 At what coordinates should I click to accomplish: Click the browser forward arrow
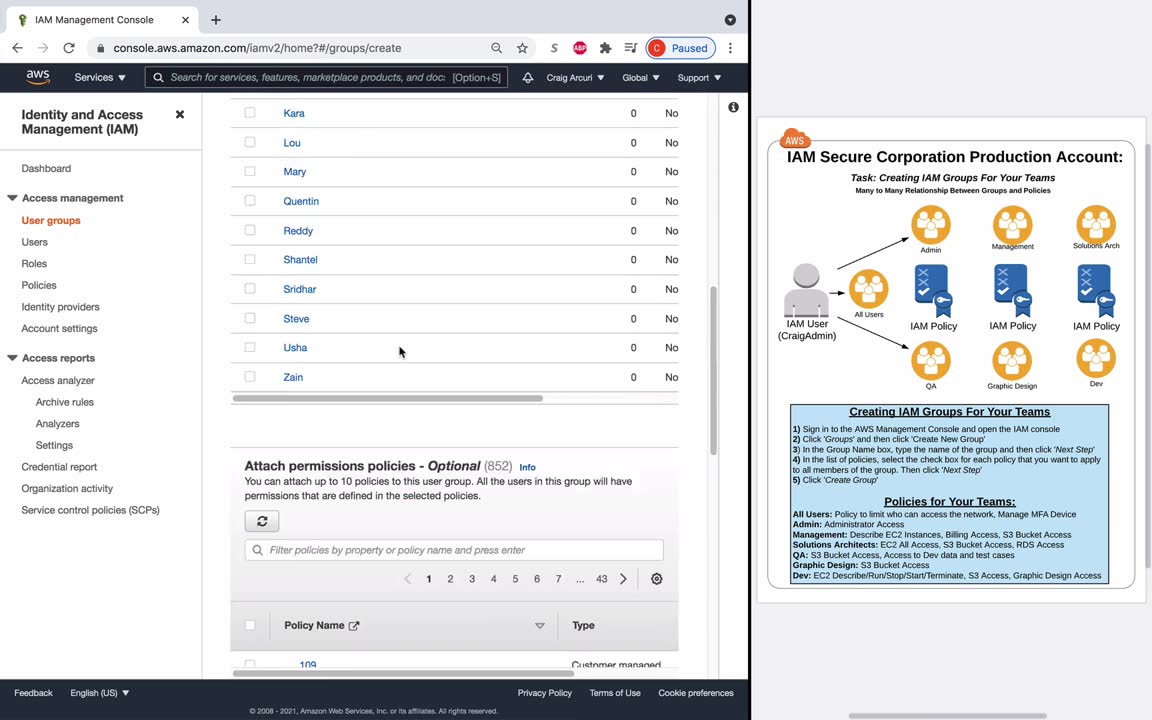tap(43, 48)
